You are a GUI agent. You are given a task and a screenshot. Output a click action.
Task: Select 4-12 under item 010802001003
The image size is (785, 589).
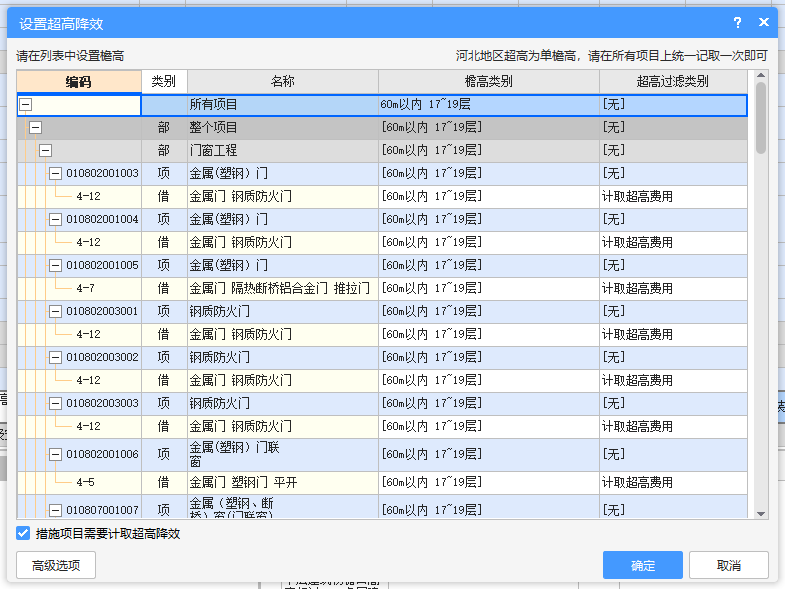pos(88,196)
